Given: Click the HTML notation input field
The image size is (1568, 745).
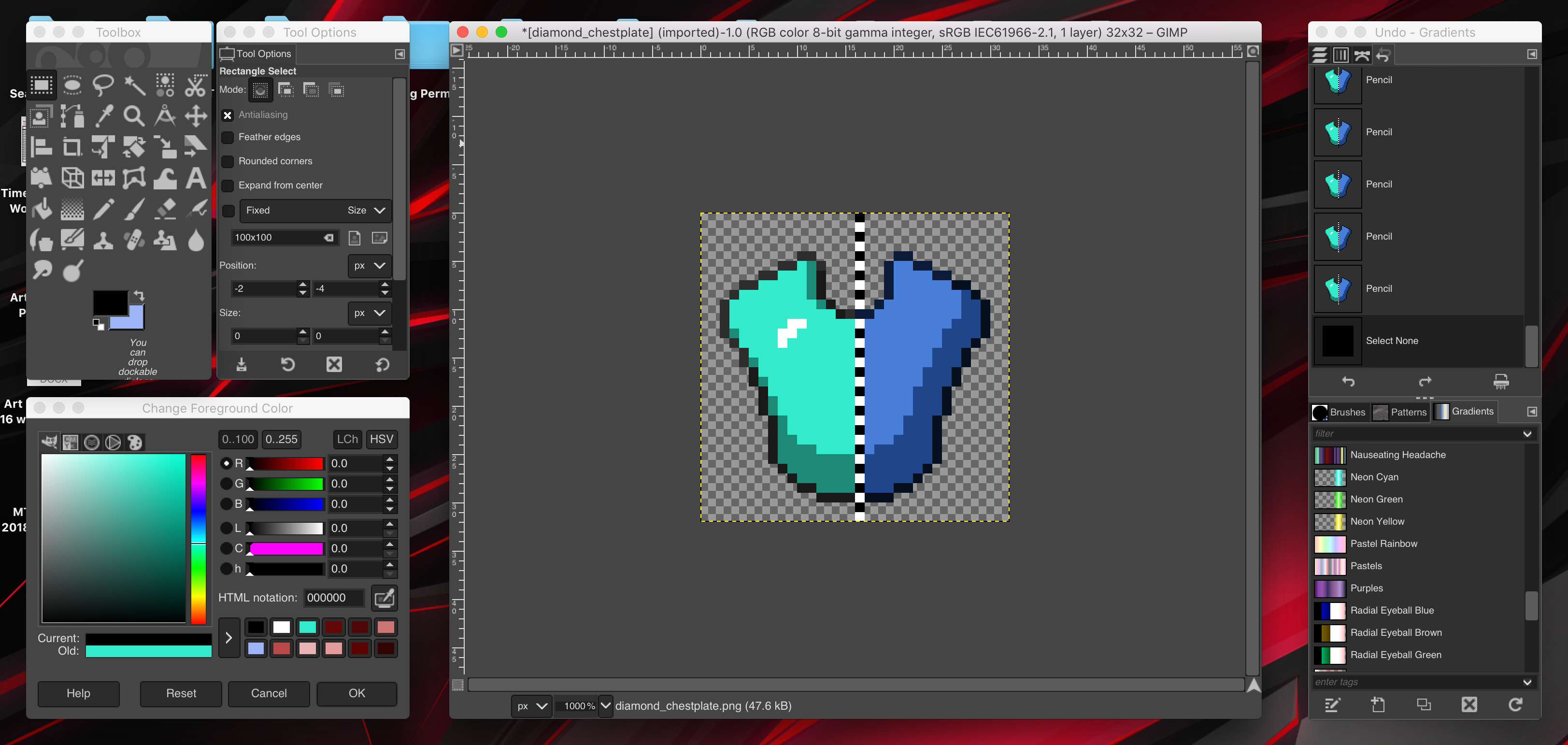Looking at the screenshot, I should pyautogui.click(x=334, y=598).
